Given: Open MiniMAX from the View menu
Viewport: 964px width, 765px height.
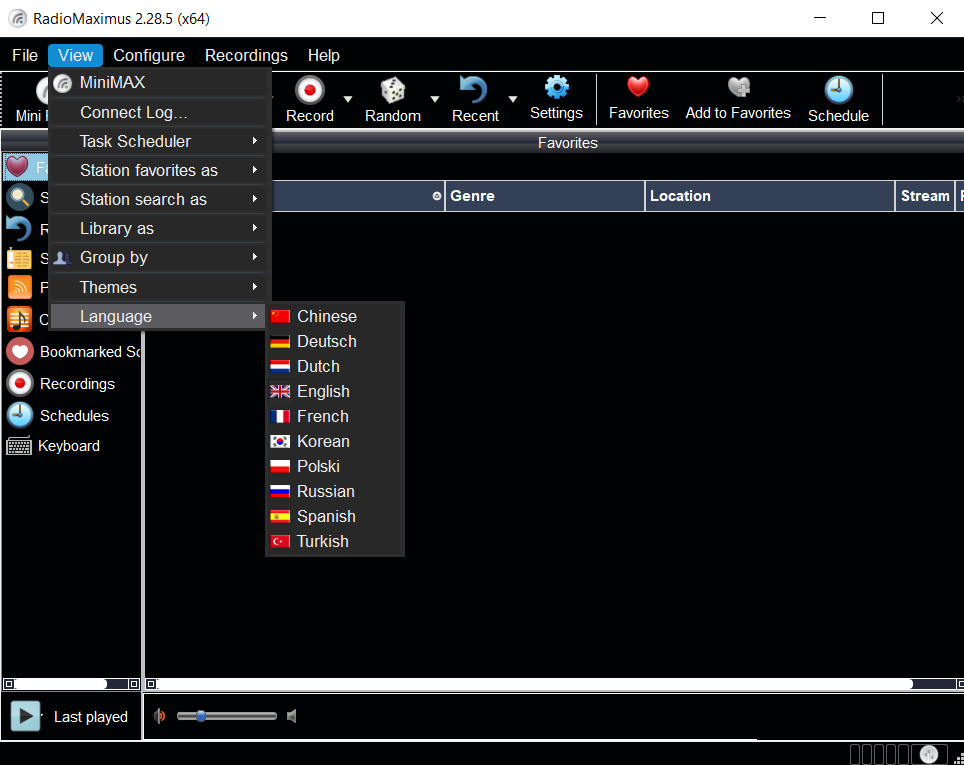Looking at the screenshot, I should tap(160, 82).
